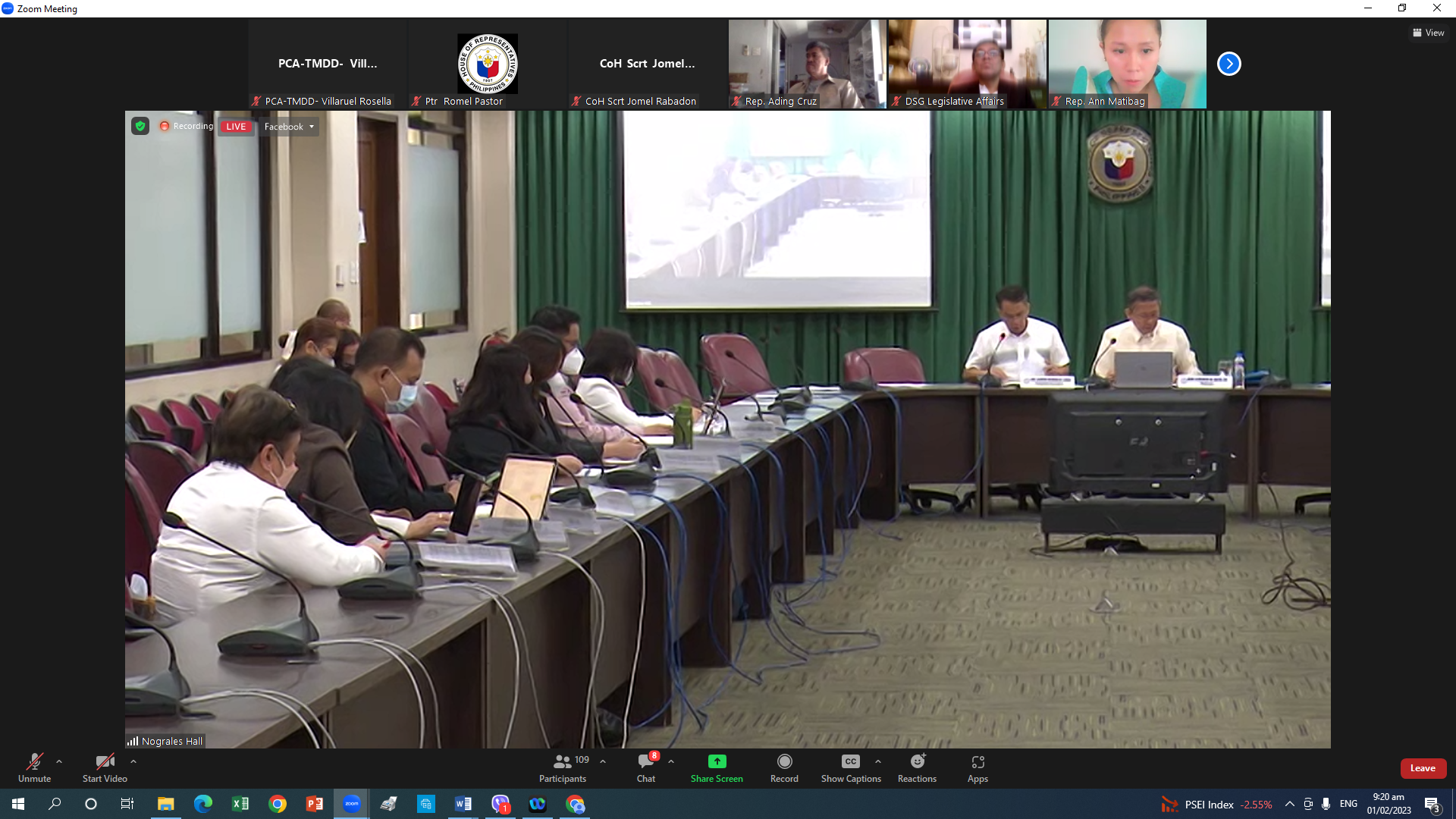This screenshot has height=819, width=1456.
Task: Open the meeting encryption shield icon
Action: (x=140, y=126)
